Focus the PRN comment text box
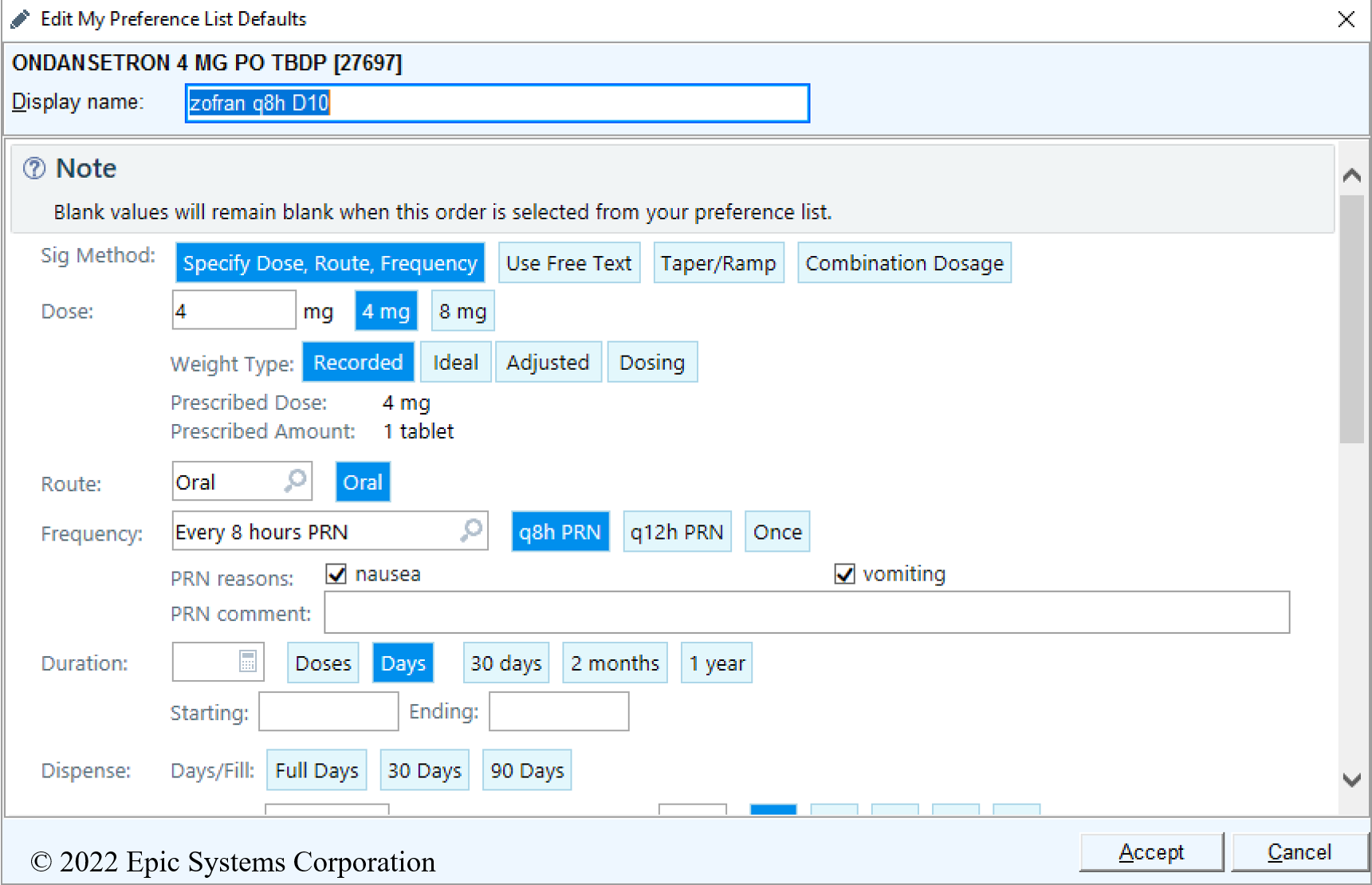1372x885 pixels. [x=806, y=612]
